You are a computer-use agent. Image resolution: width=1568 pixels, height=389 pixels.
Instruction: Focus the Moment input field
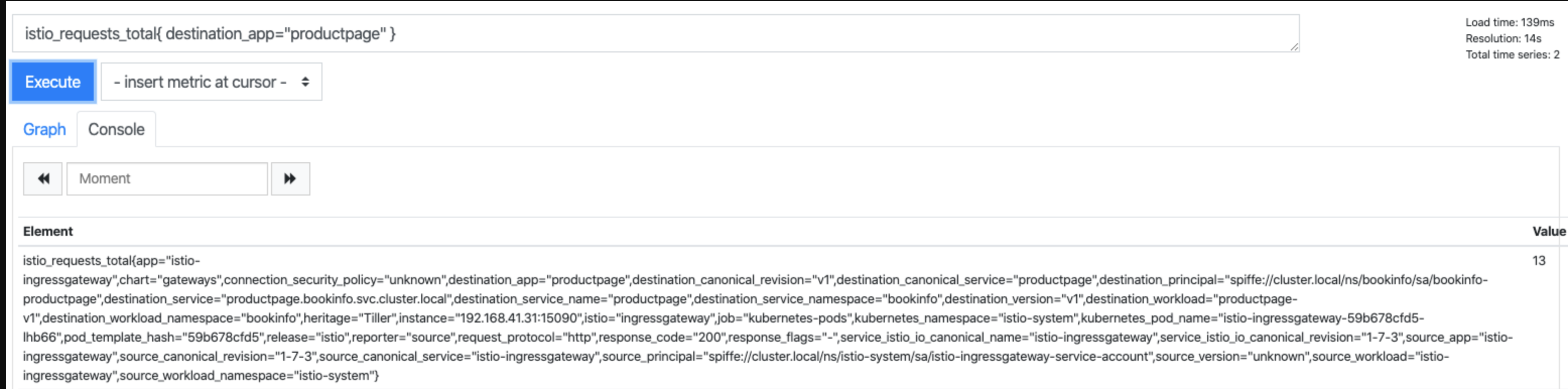[x=167, y=178]
